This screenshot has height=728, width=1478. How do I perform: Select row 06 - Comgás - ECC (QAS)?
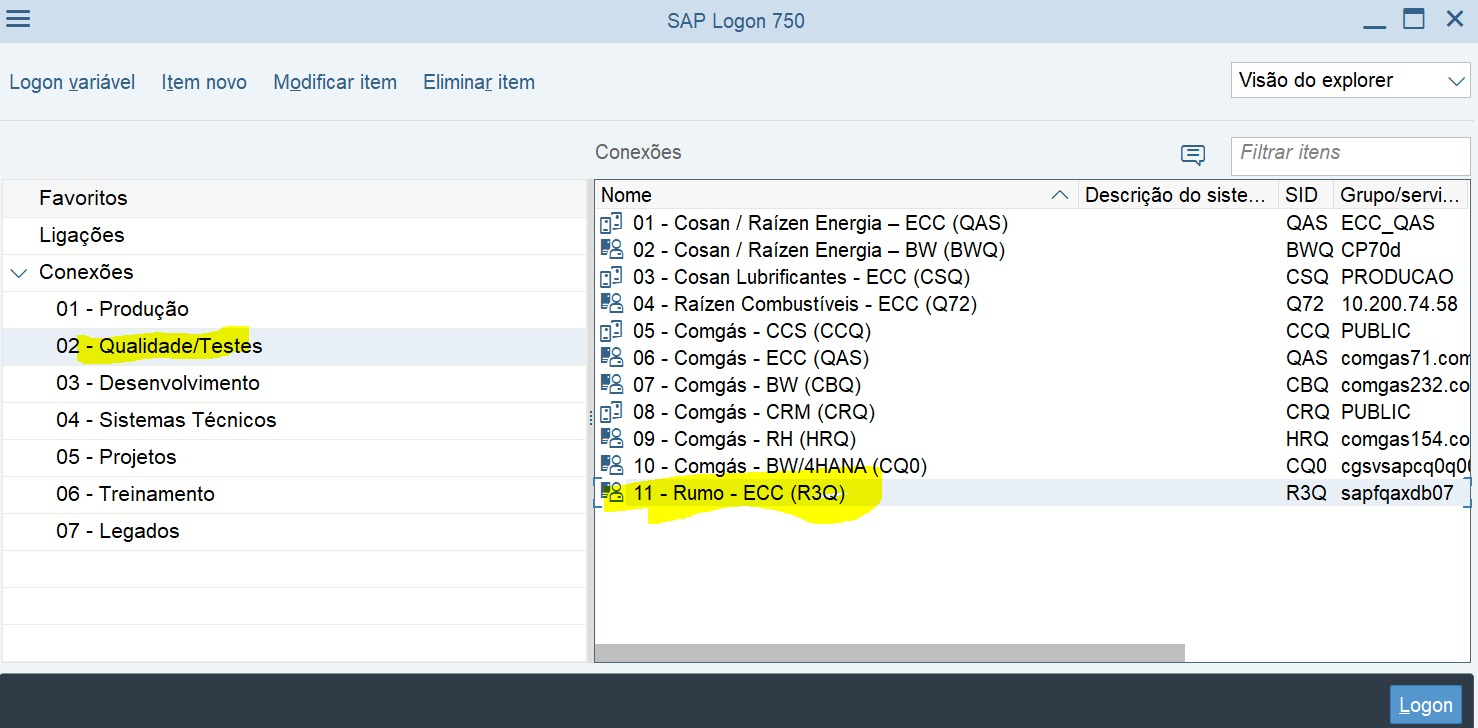[1032, 358]
